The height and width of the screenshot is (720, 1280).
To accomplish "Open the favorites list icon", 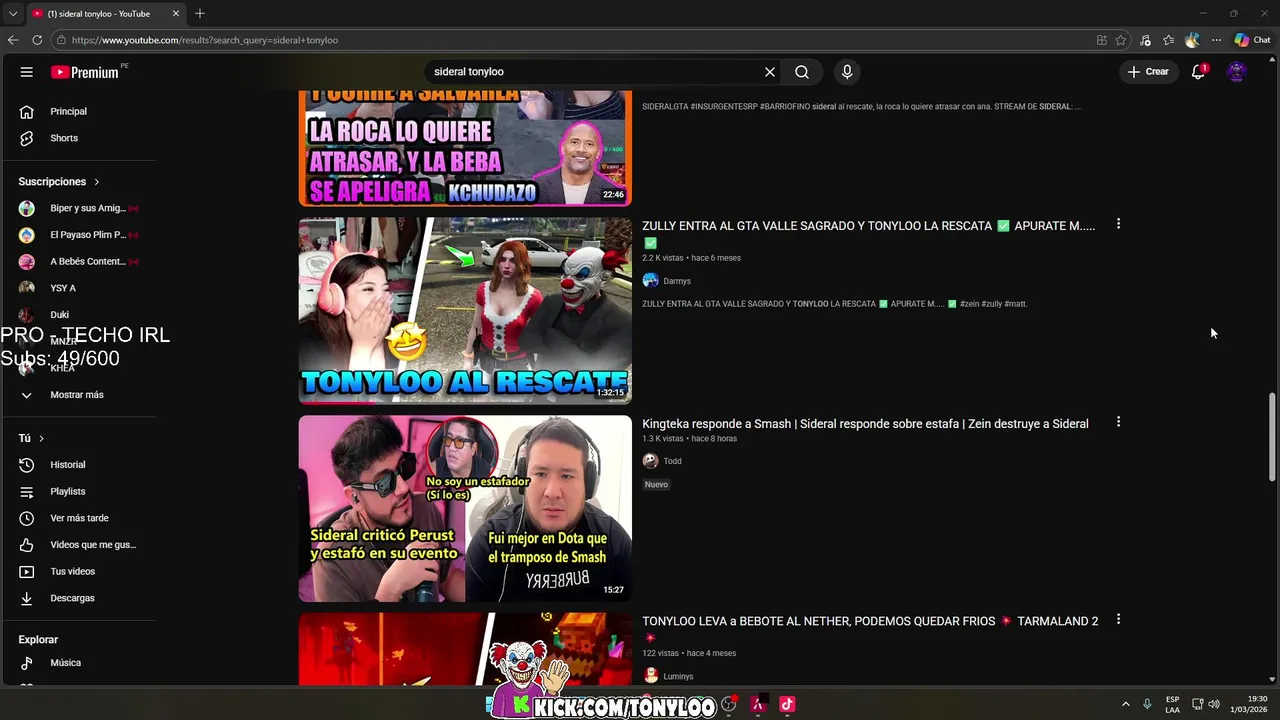I will pyautogui.click(x=1168, y=40).
